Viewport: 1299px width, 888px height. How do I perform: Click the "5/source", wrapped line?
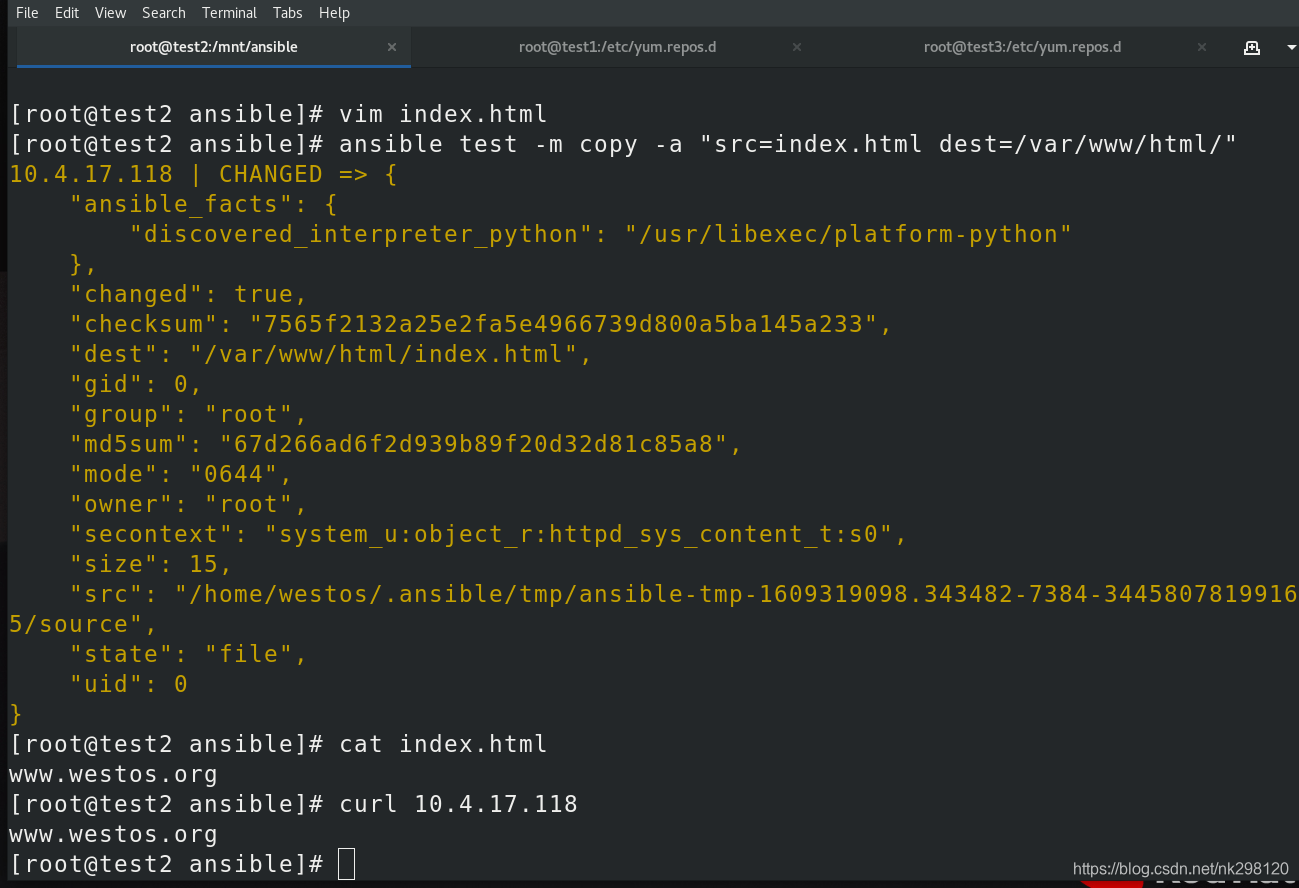point(83,624)
